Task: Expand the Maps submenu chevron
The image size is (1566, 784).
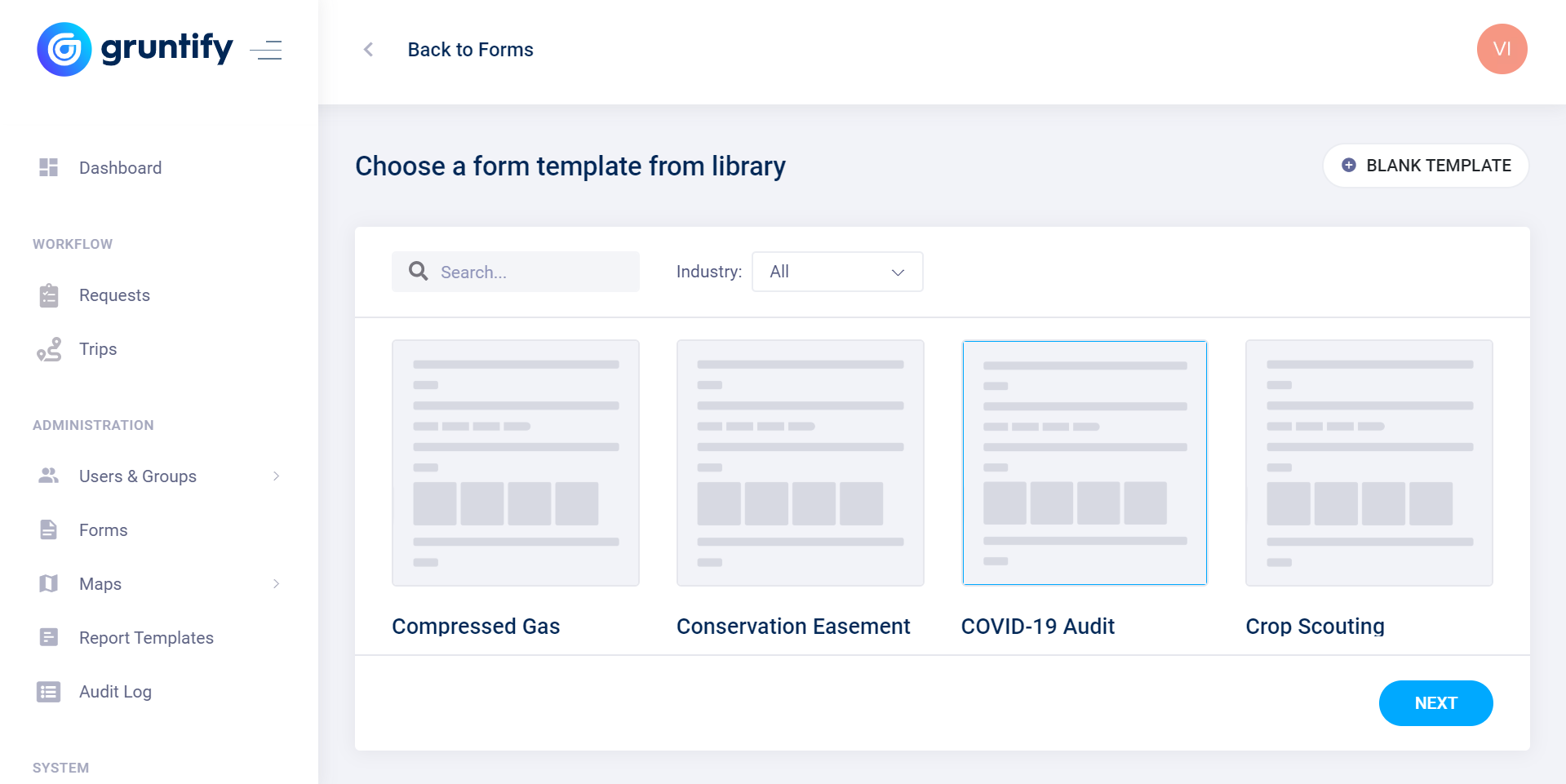Action: pyautogui.click(x=276, y=583)
